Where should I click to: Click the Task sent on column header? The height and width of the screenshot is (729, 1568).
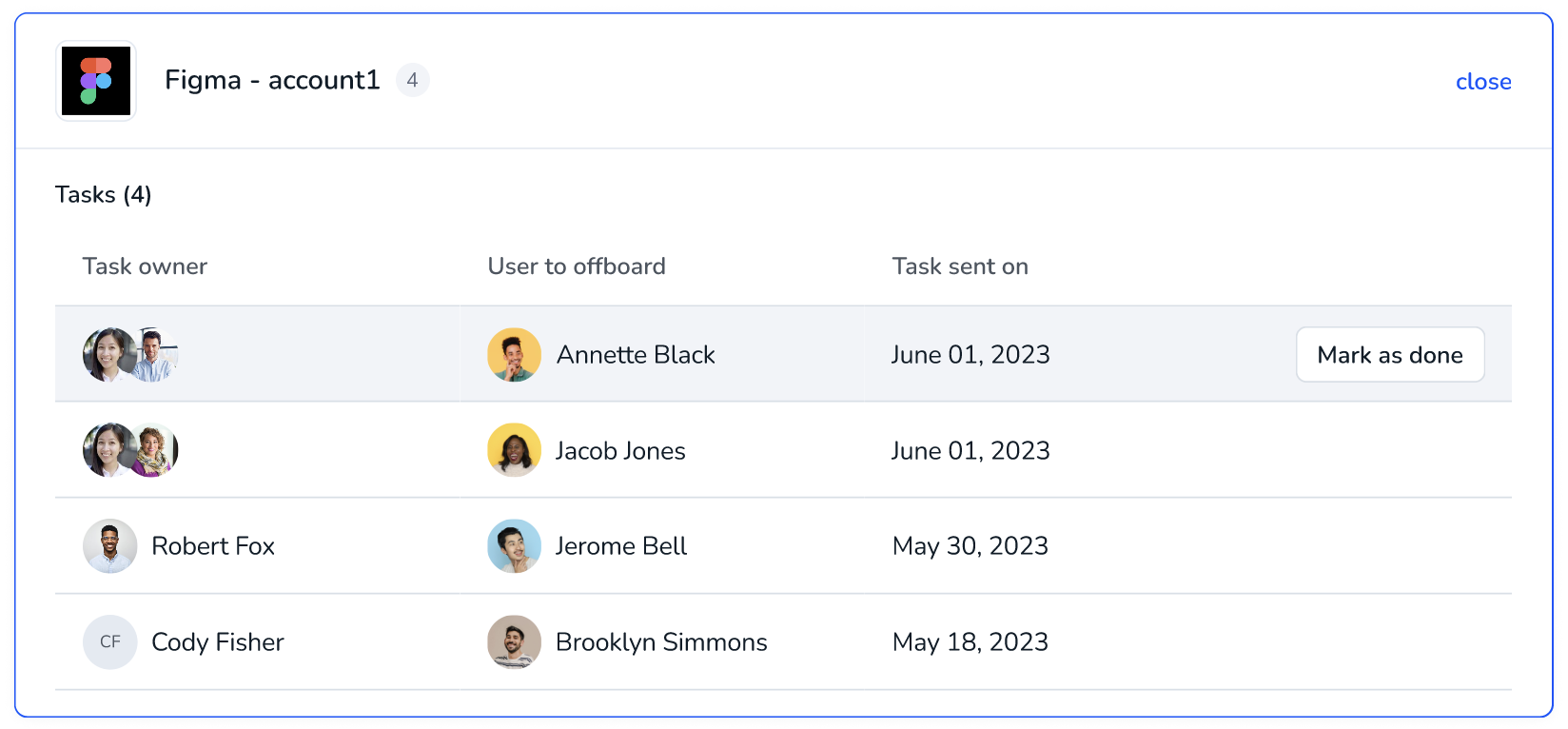pos(960,266)
